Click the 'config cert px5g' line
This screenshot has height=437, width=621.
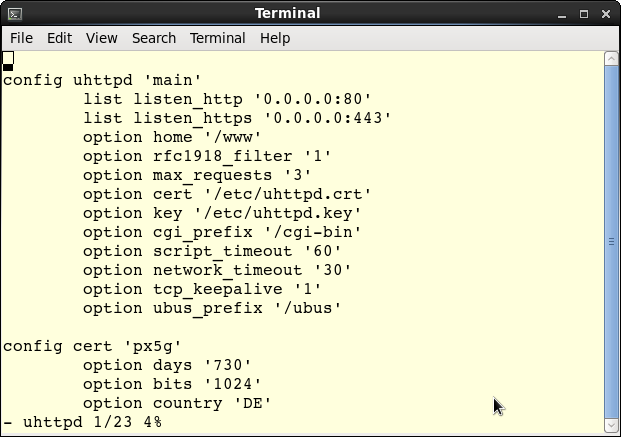pyautogui.click(x=92, y=346)
